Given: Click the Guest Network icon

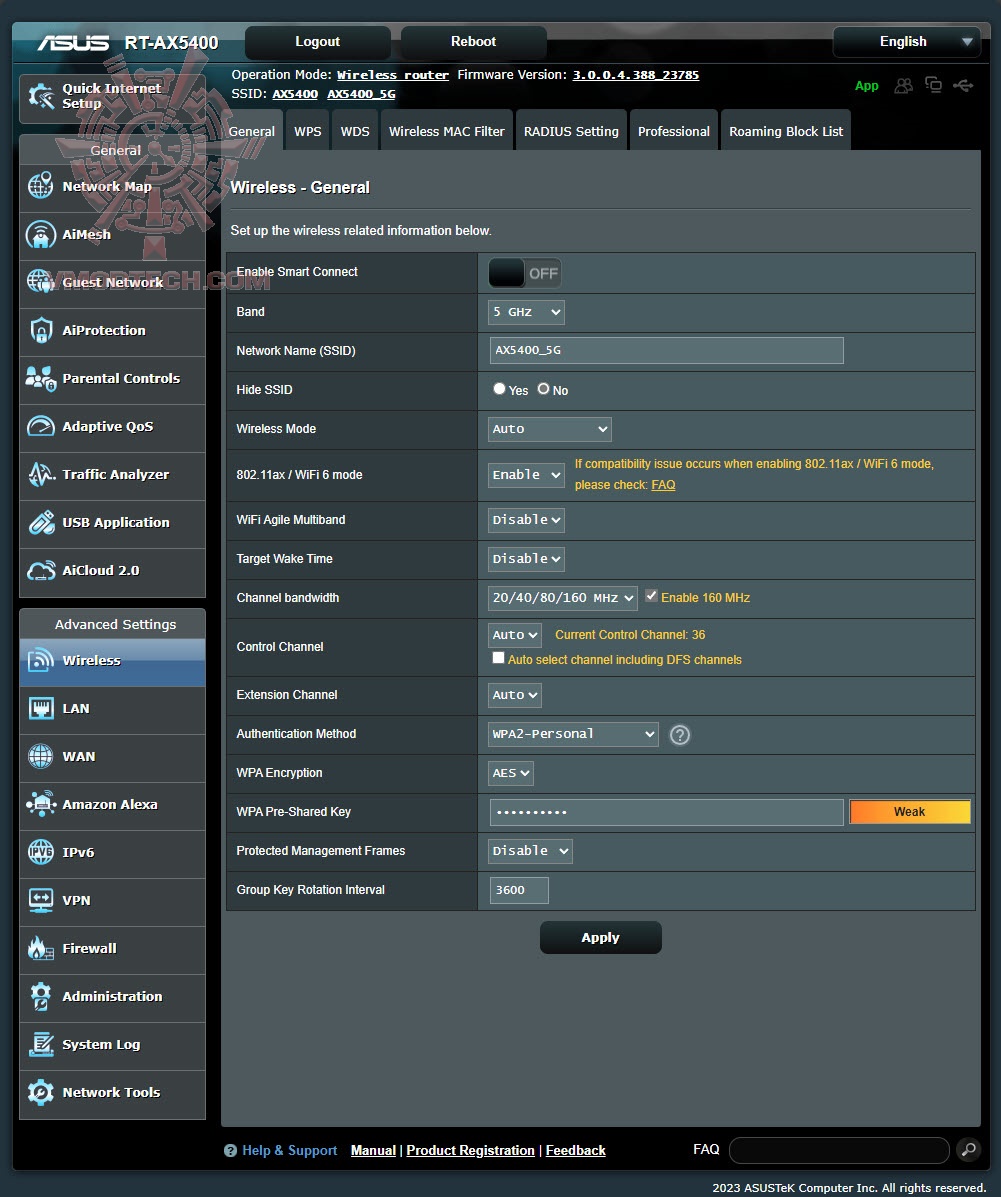Looking at the screenshot, I should click(x=40, y=282).
